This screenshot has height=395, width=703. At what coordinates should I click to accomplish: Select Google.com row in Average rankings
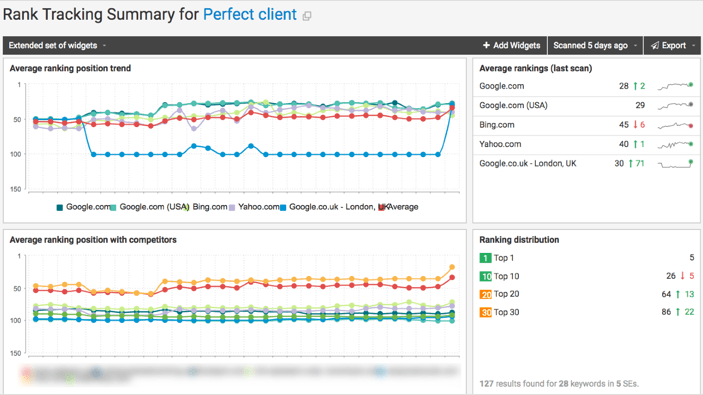tap(586, 86)
